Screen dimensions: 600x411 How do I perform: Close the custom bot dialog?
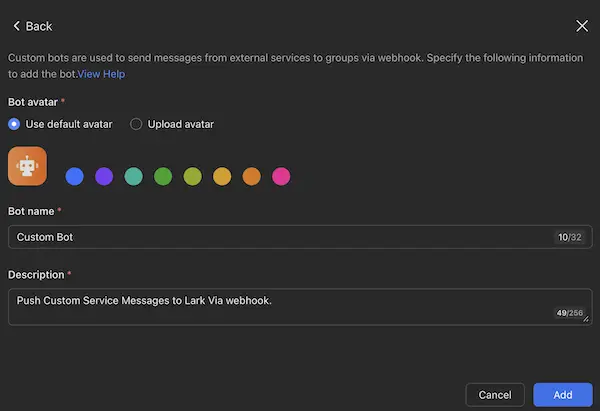coord(582,26)
